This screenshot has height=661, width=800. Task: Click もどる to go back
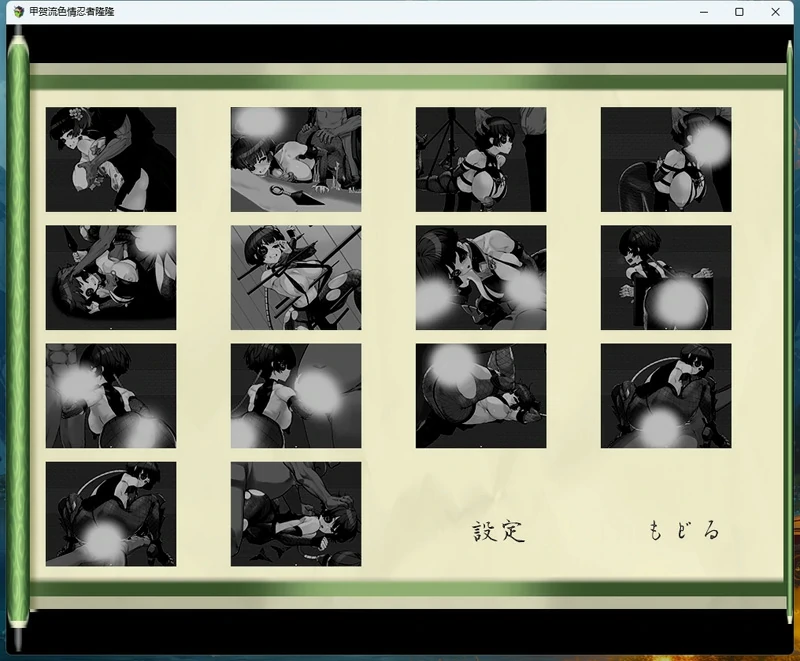click(x=684, y=531)
